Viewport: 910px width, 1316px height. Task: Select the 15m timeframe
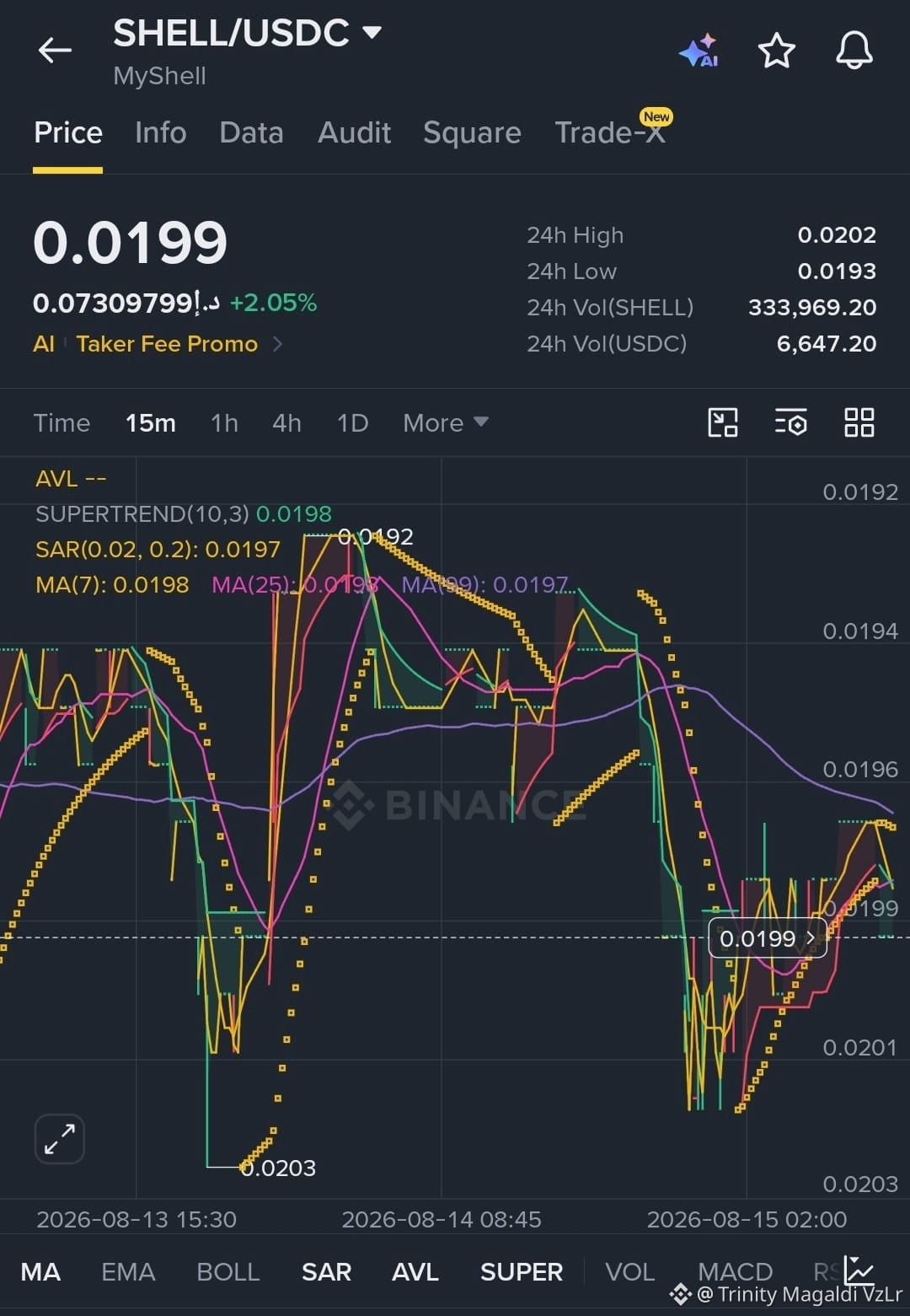(x=151, y=422)
